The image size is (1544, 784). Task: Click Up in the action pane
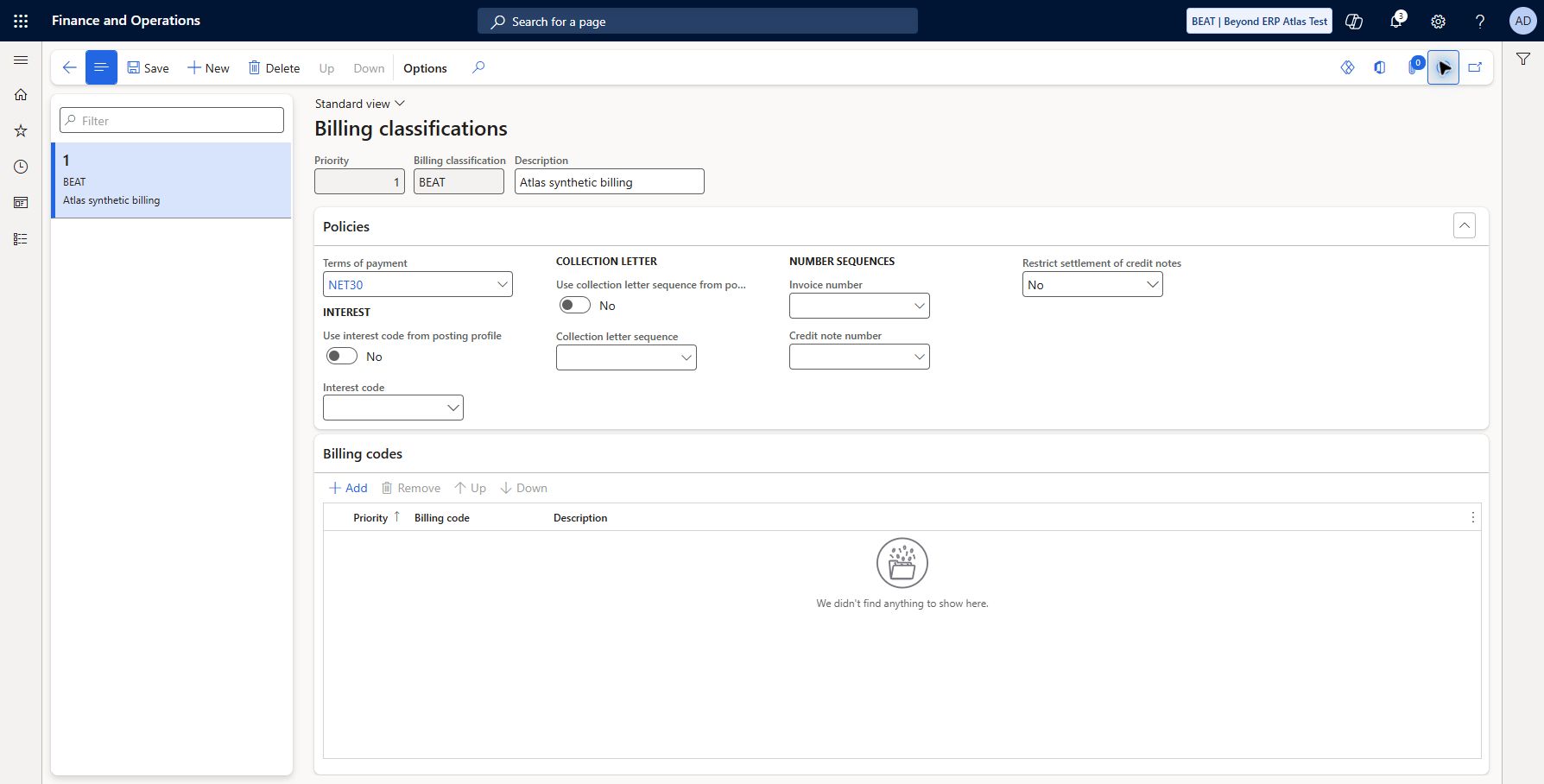[x=326, y=68]
